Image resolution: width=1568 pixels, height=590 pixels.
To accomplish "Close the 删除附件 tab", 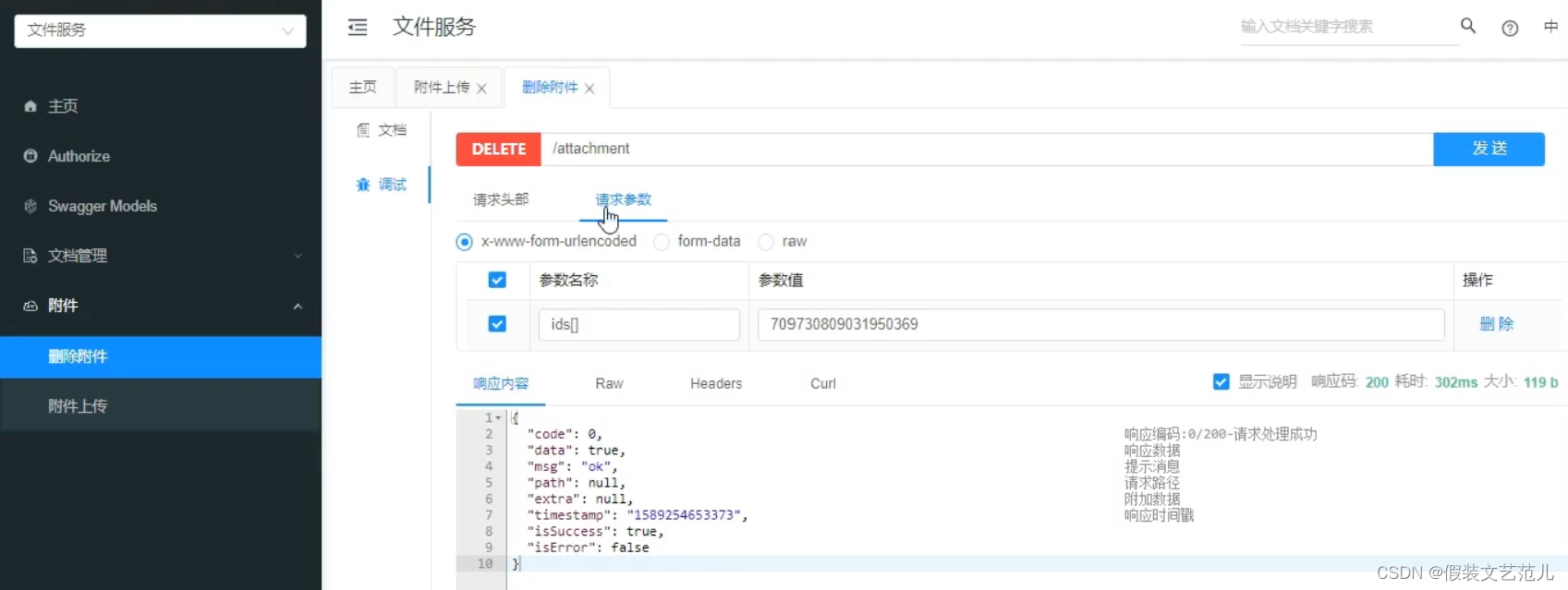I will point(590,89).
